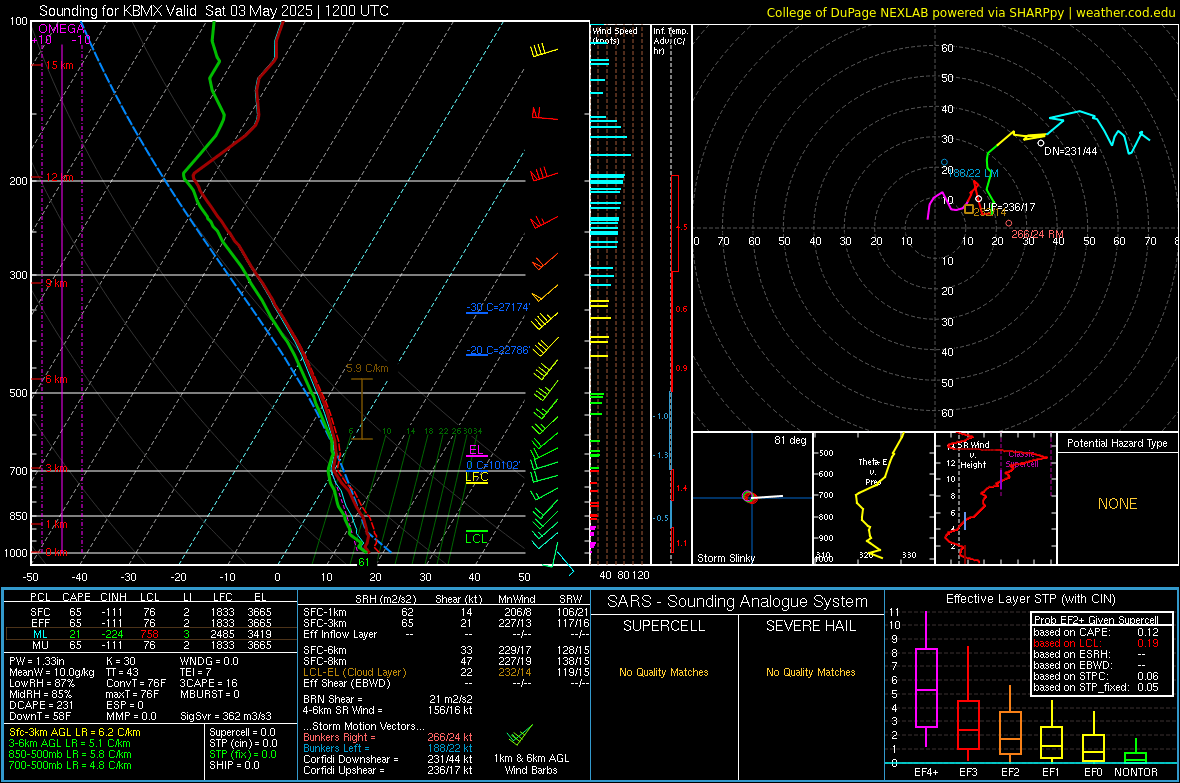Click the EF4+ box plot
Screen dimensions: 1180x783
click(926, 679)
